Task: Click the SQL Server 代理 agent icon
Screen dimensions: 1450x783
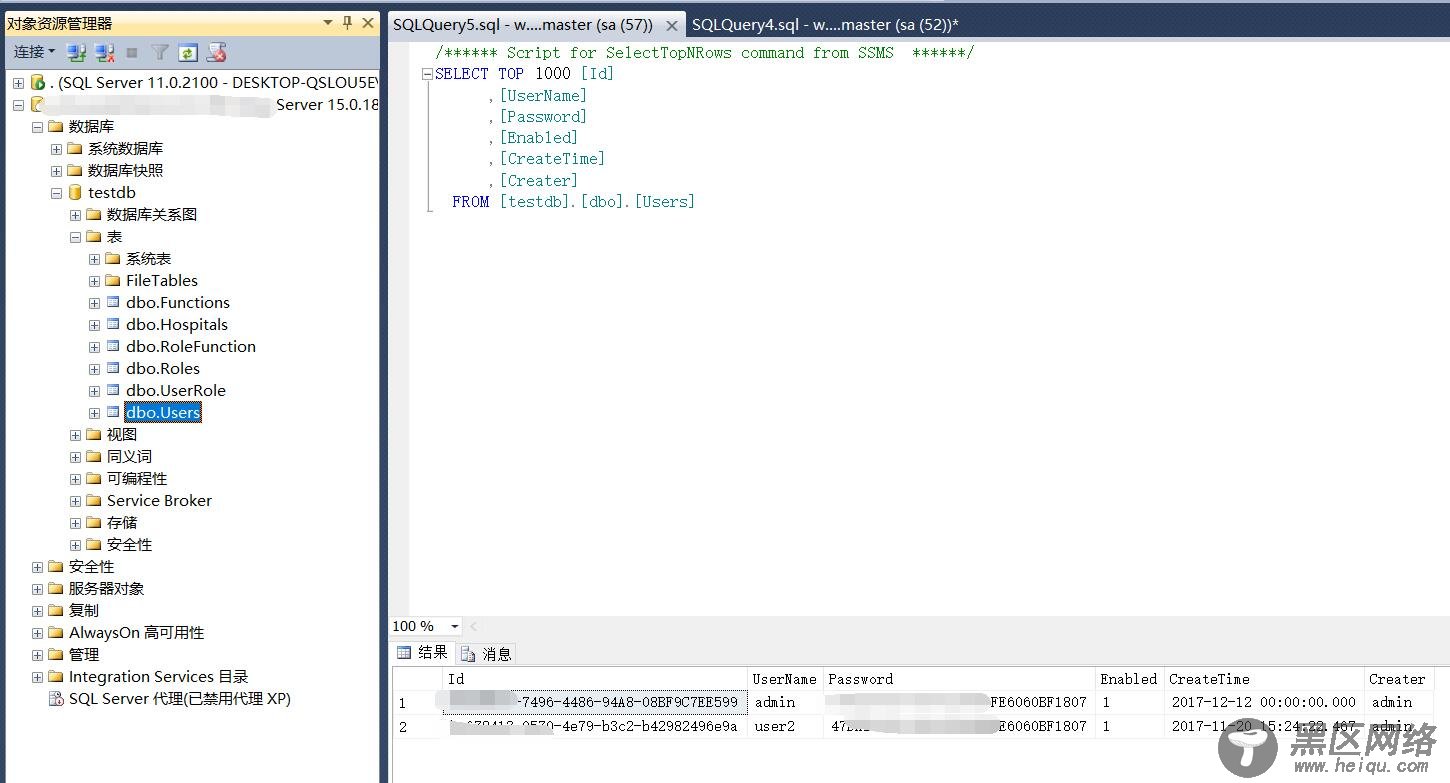Action: pos(56,698)
